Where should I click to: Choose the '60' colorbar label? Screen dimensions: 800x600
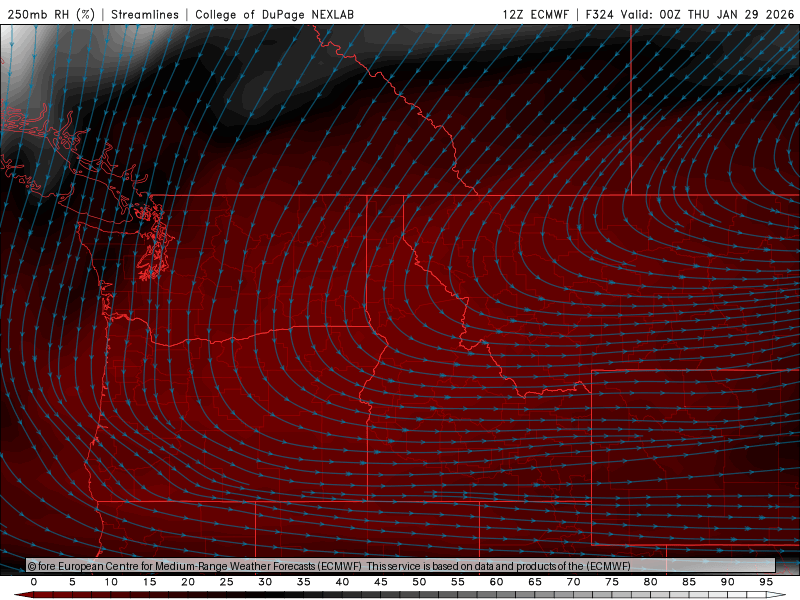(496, 582)
